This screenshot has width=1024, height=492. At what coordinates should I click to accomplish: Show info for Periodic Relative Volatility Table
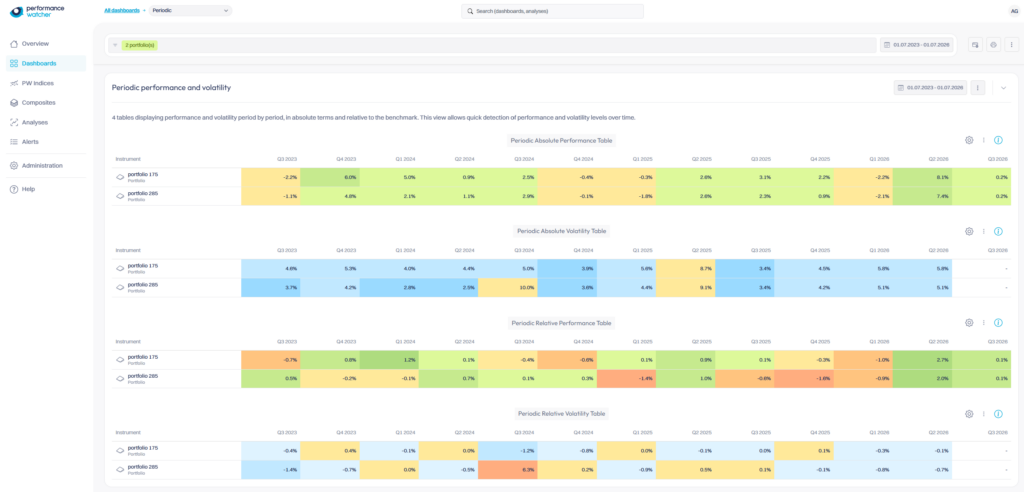pos(998,414)
